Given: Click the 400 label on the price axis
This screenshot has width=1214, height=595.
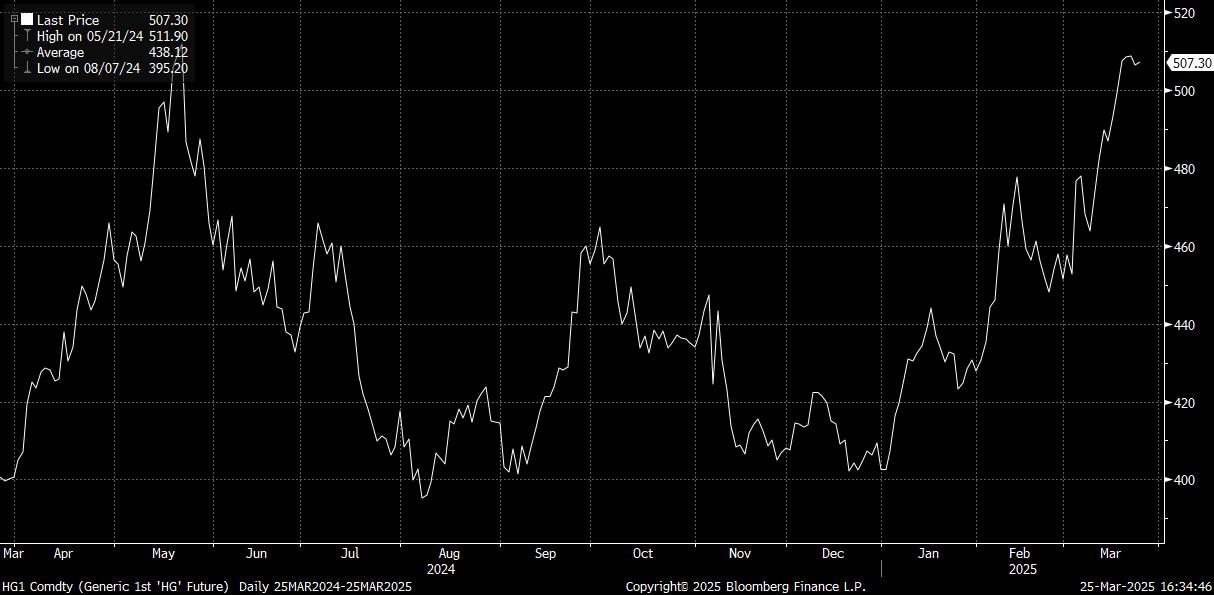Looking at the screenshot, I should (1184, 480).
